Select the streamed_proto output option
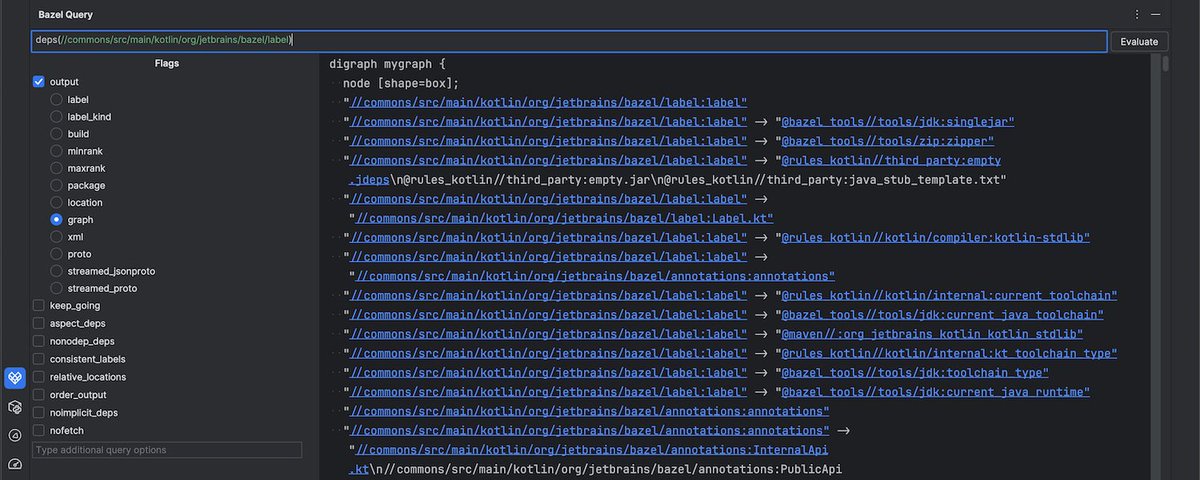 [57, 288]
